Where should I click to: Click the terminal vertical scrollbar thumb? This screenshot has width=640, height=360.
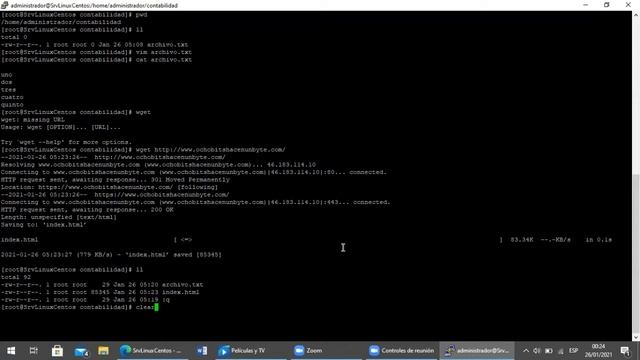pos(636,253)
